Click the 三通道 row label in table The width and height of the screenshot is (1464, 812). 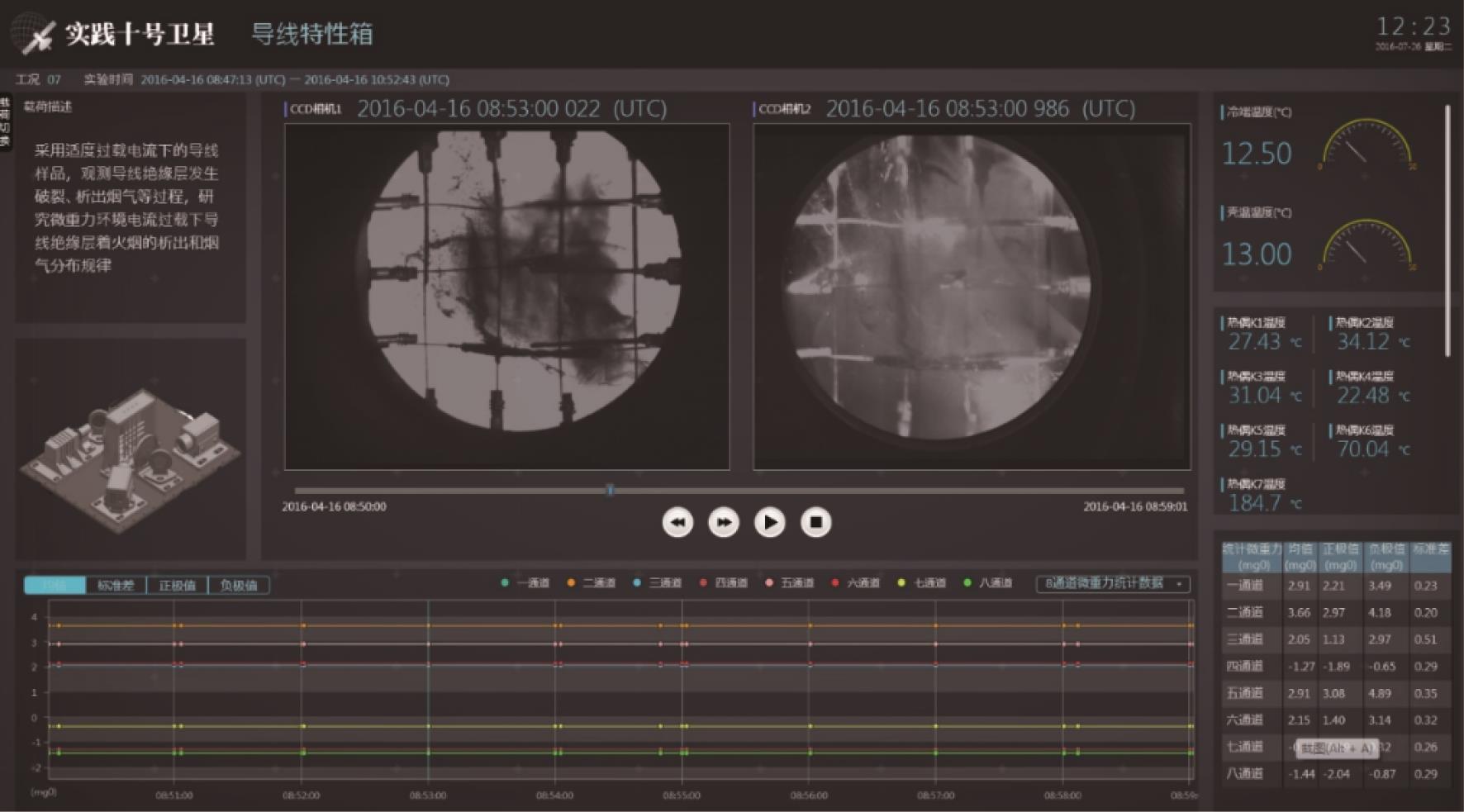[x=1245, y=639]
